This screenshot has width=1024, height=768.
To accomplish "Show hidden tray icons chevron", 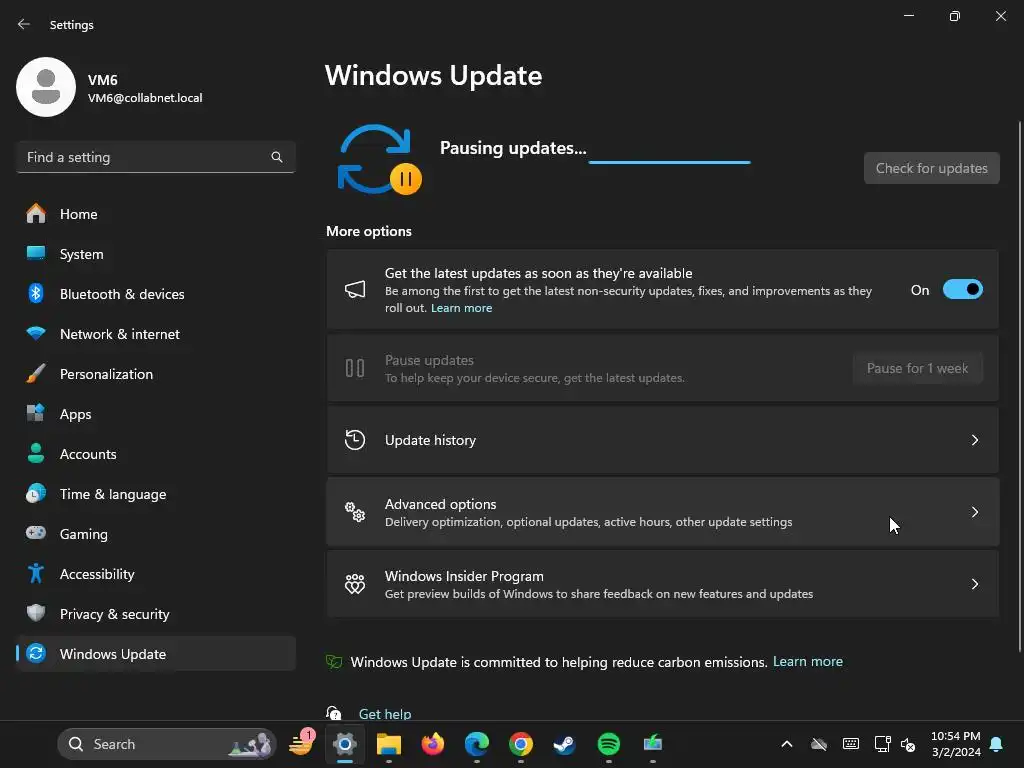I will 787,744.
